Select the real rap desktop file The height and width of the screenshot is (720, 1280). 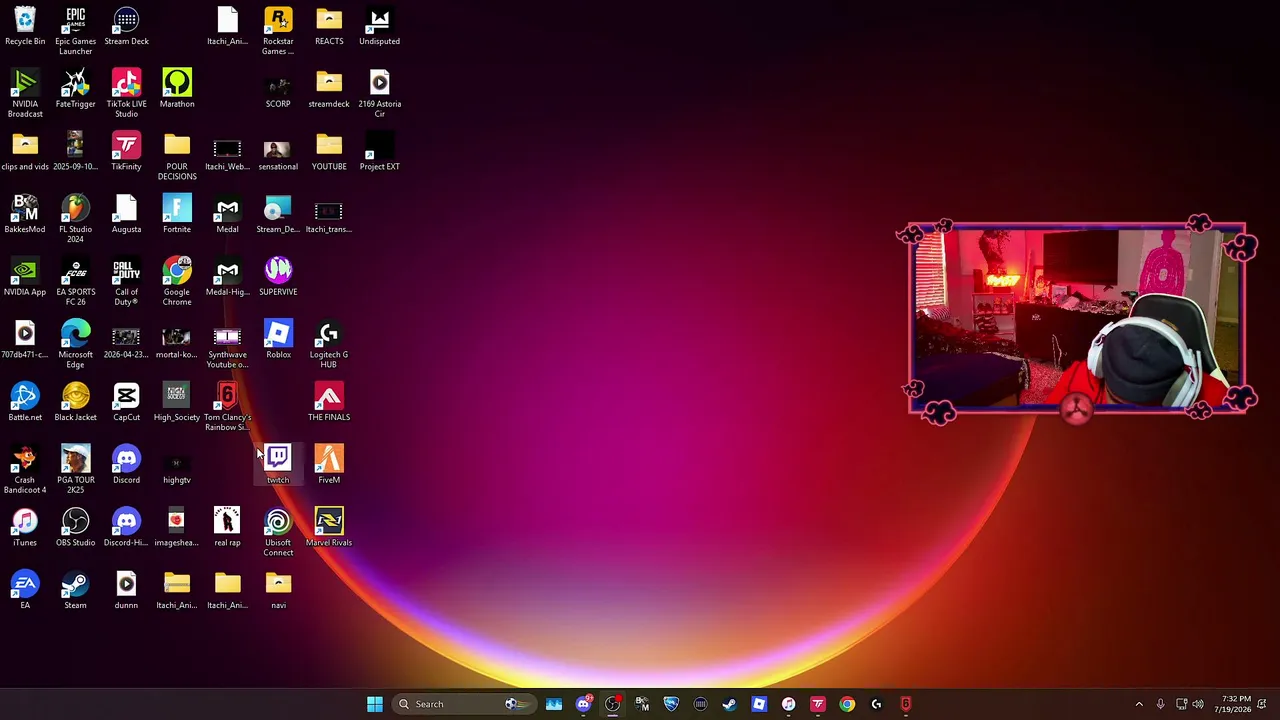tap(227, 528)
